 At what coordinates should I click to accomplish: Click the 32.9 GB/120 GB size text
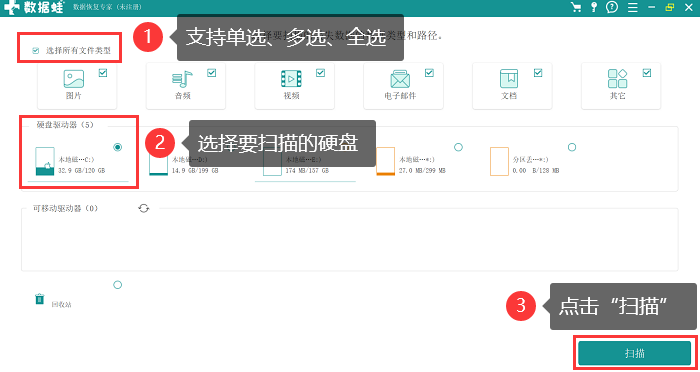pos(82,171)
